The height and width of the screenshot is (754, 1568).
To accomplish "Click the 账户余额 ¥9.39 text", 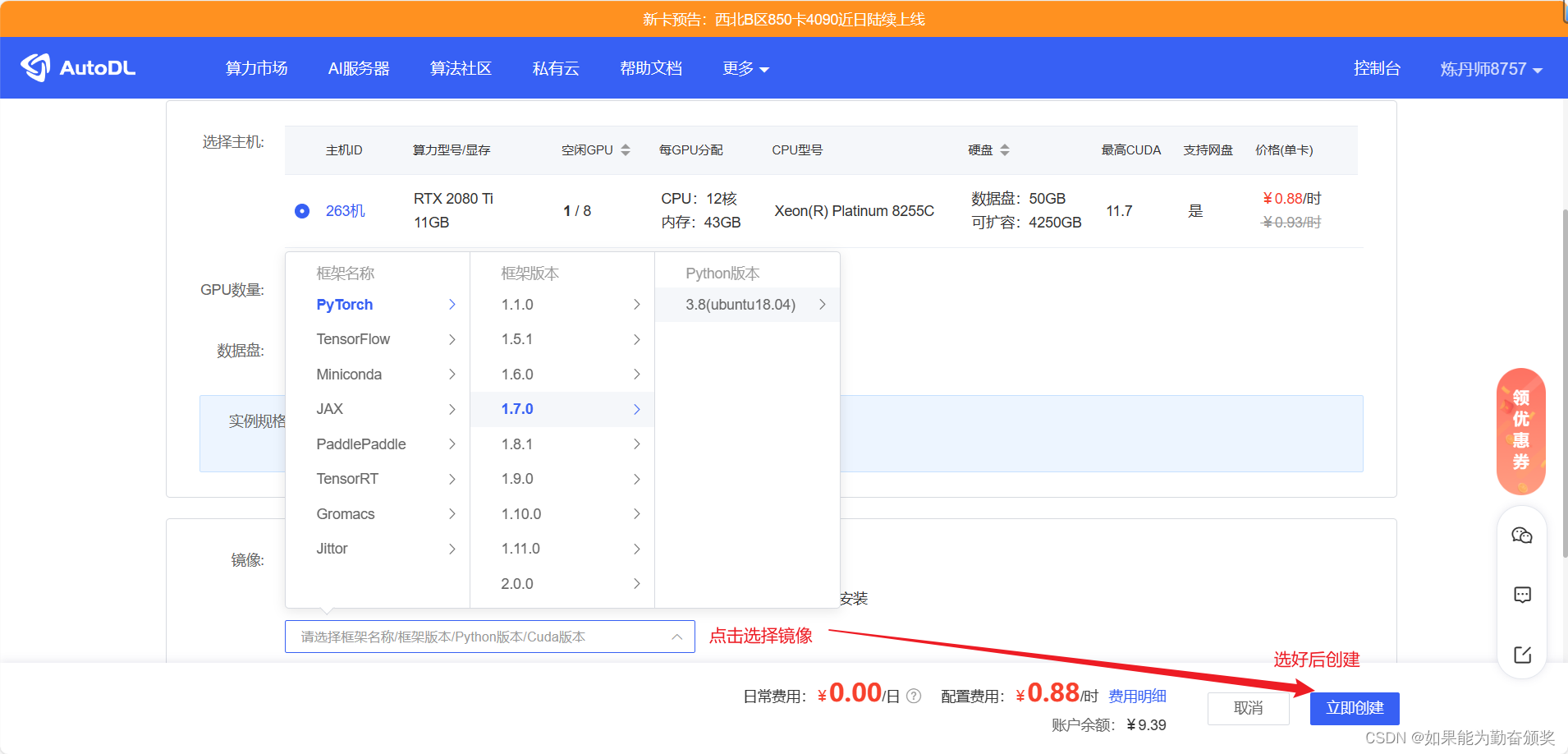I will pos(1108,724).
